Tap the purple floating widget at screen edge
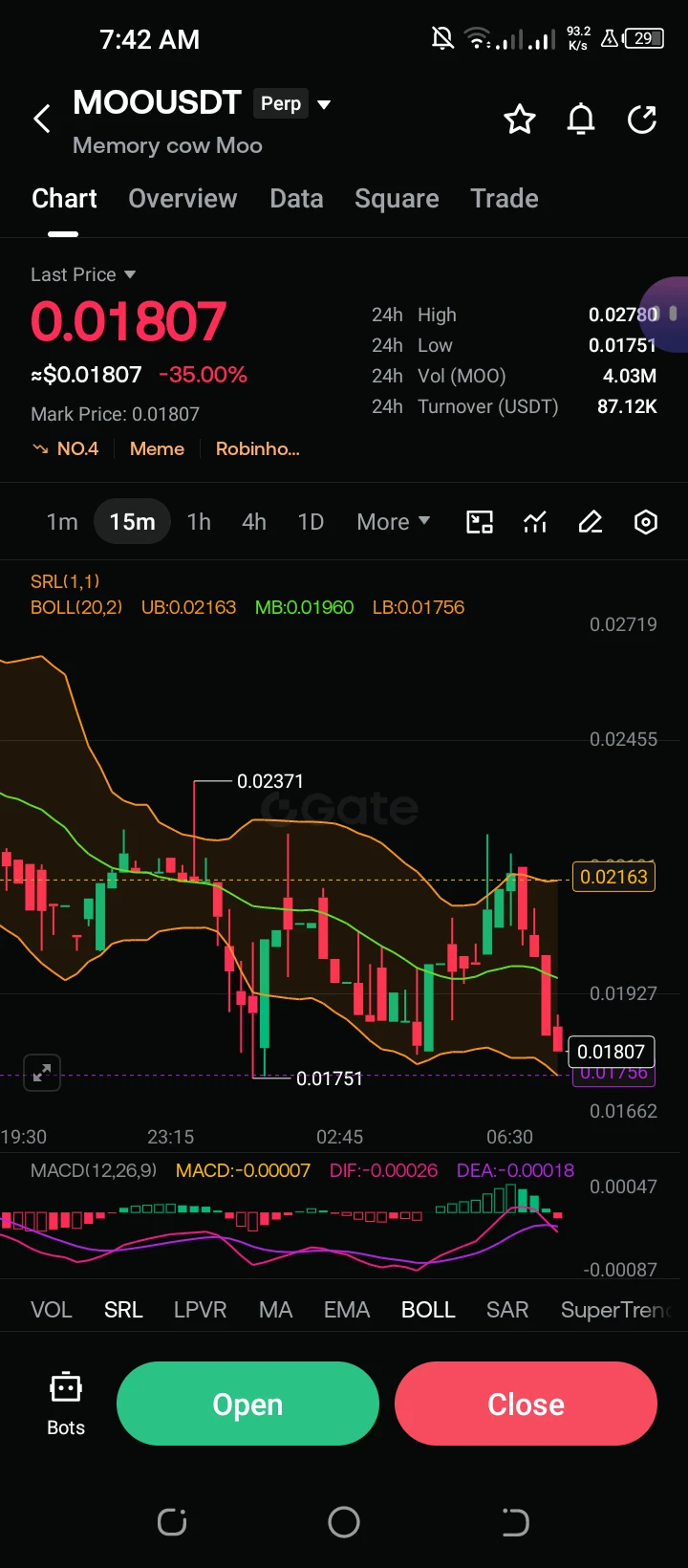The image size is (688, 1568). point(664,315)
